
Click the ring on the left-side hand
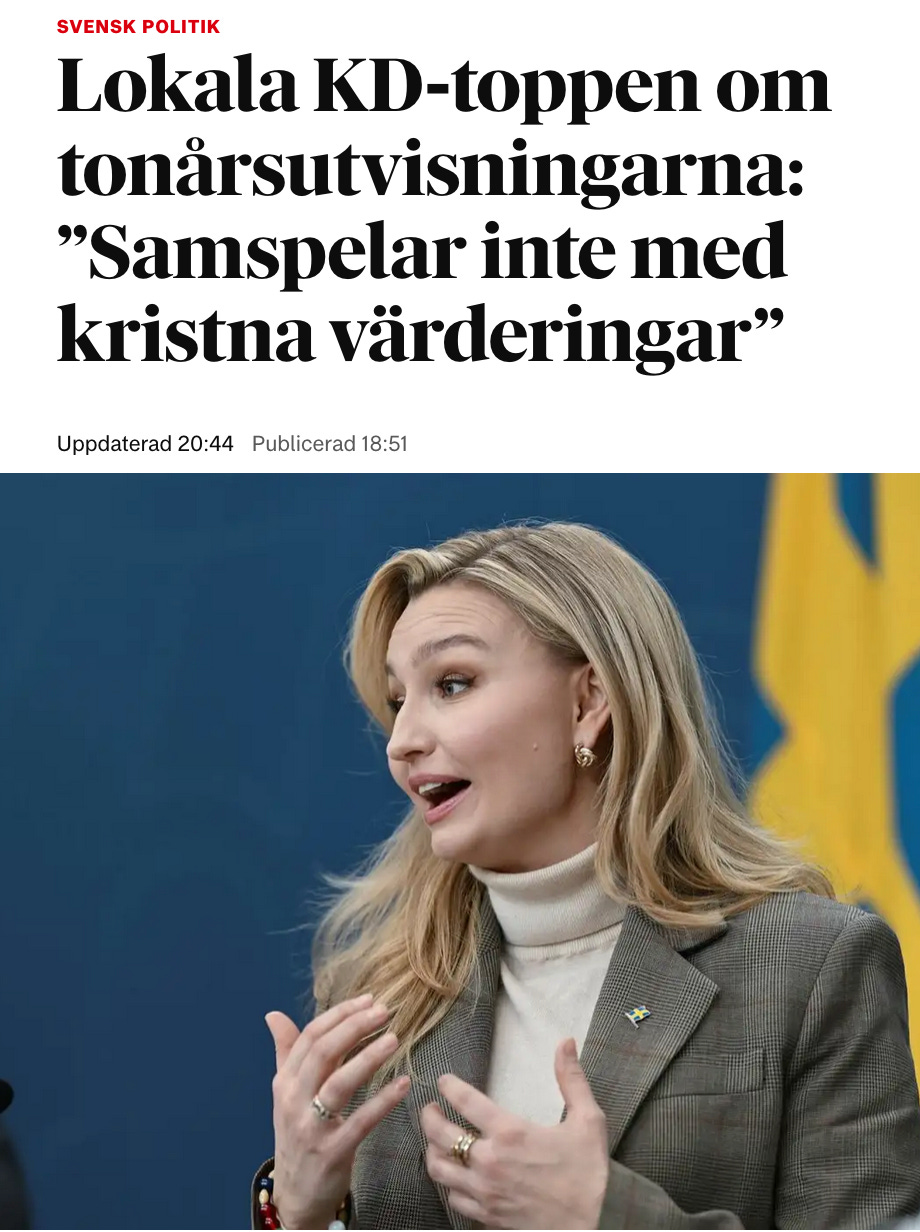click(323, 1107)
